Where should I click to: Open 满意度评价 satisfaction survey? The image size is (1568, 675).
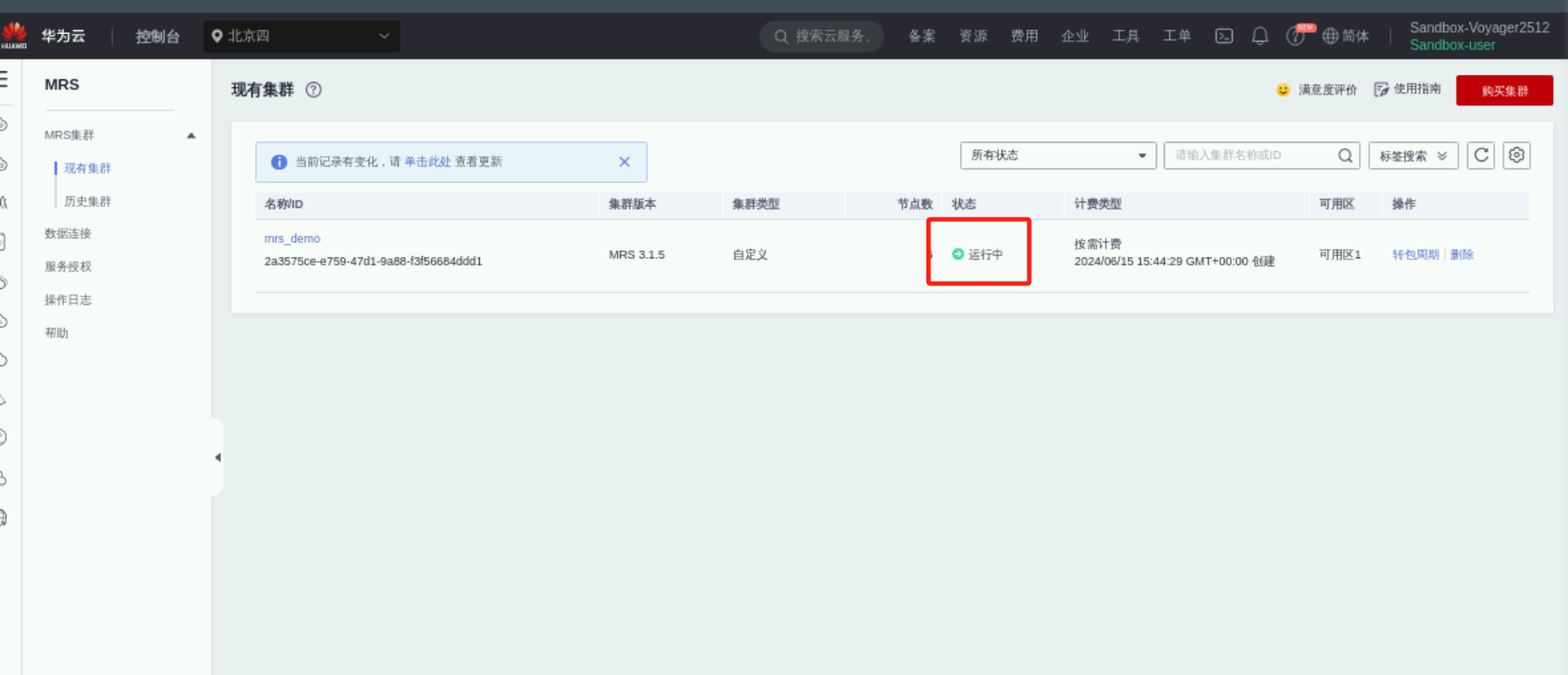1316,90
